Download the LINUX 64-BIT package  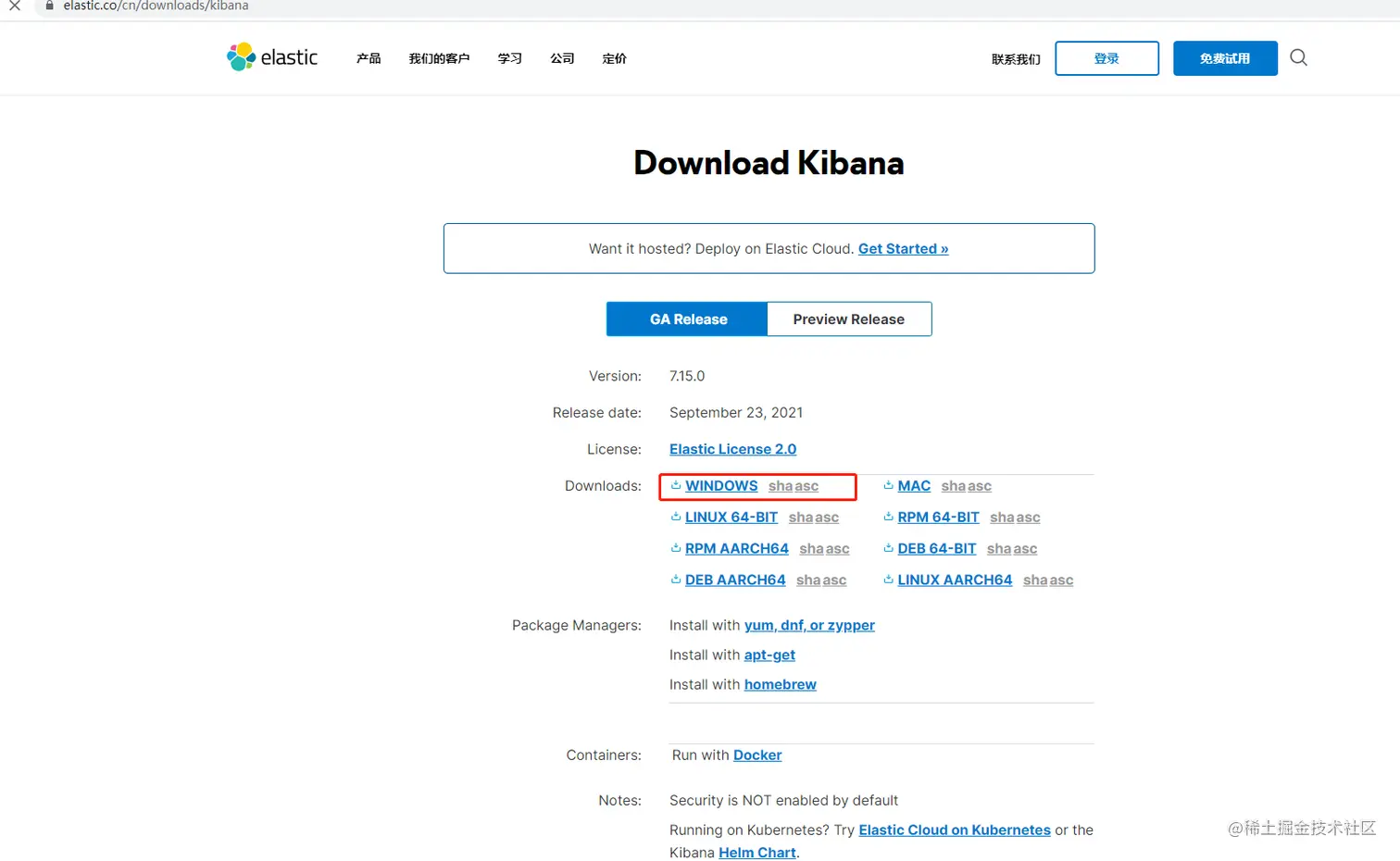pyautogui.click(x=731, y=518)
